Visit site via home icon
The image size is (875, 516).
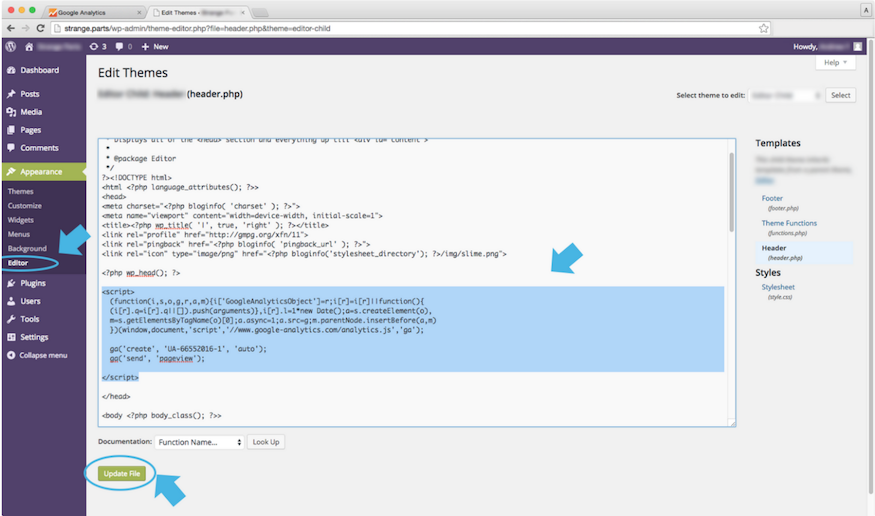pos(29,47)
